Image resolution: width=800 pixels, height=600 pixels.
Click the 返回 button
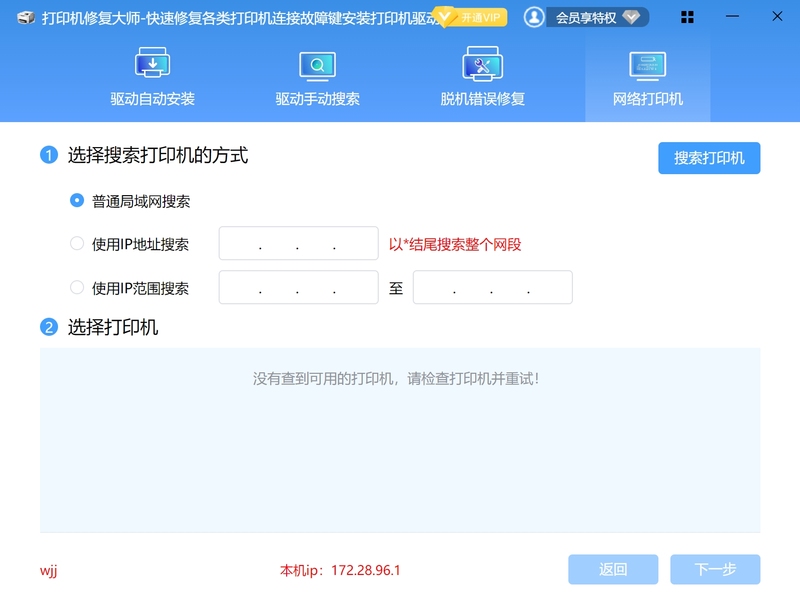tap(613, 569)
